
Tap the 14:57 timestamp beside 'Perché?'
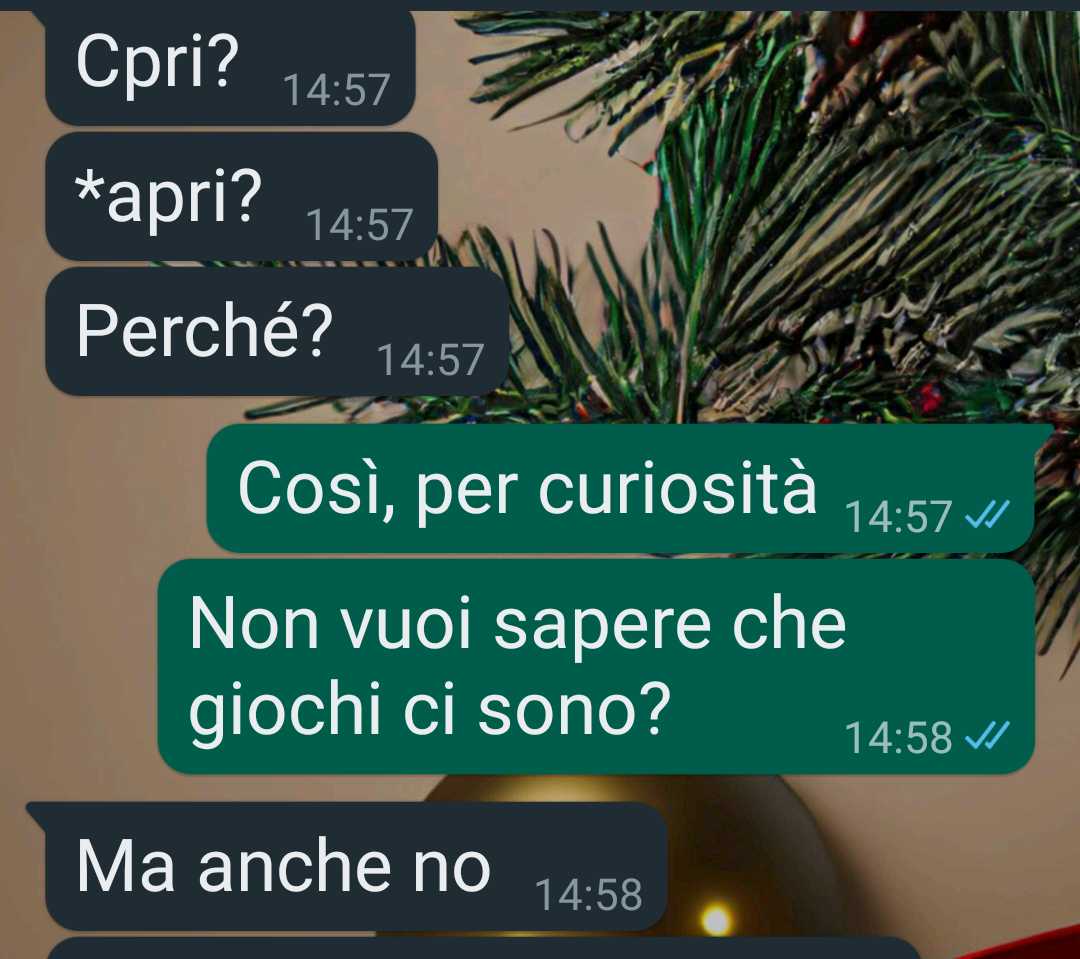[x=430, y=360]
